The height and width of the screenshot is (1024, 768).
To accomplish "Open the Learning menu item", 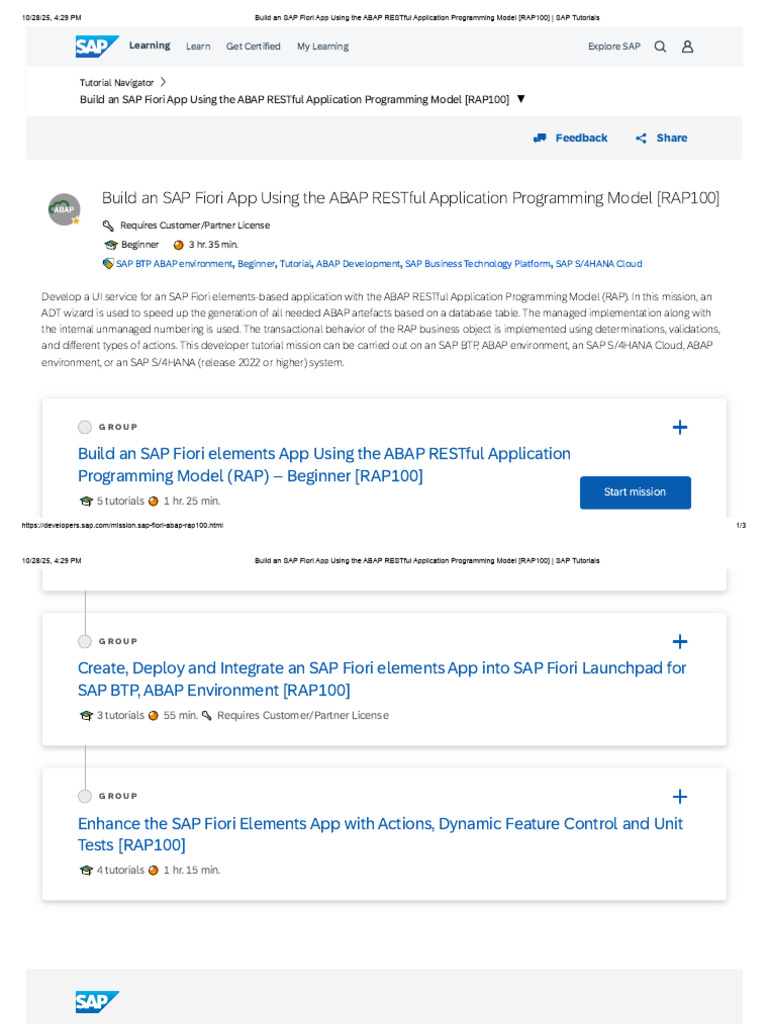I will click(x=150, y=46).
